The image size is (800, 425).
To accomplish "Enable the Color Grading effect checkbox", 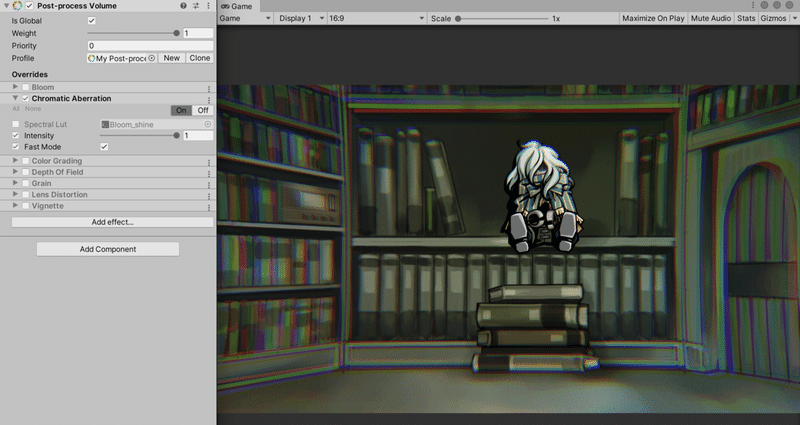I will (26, 161).
